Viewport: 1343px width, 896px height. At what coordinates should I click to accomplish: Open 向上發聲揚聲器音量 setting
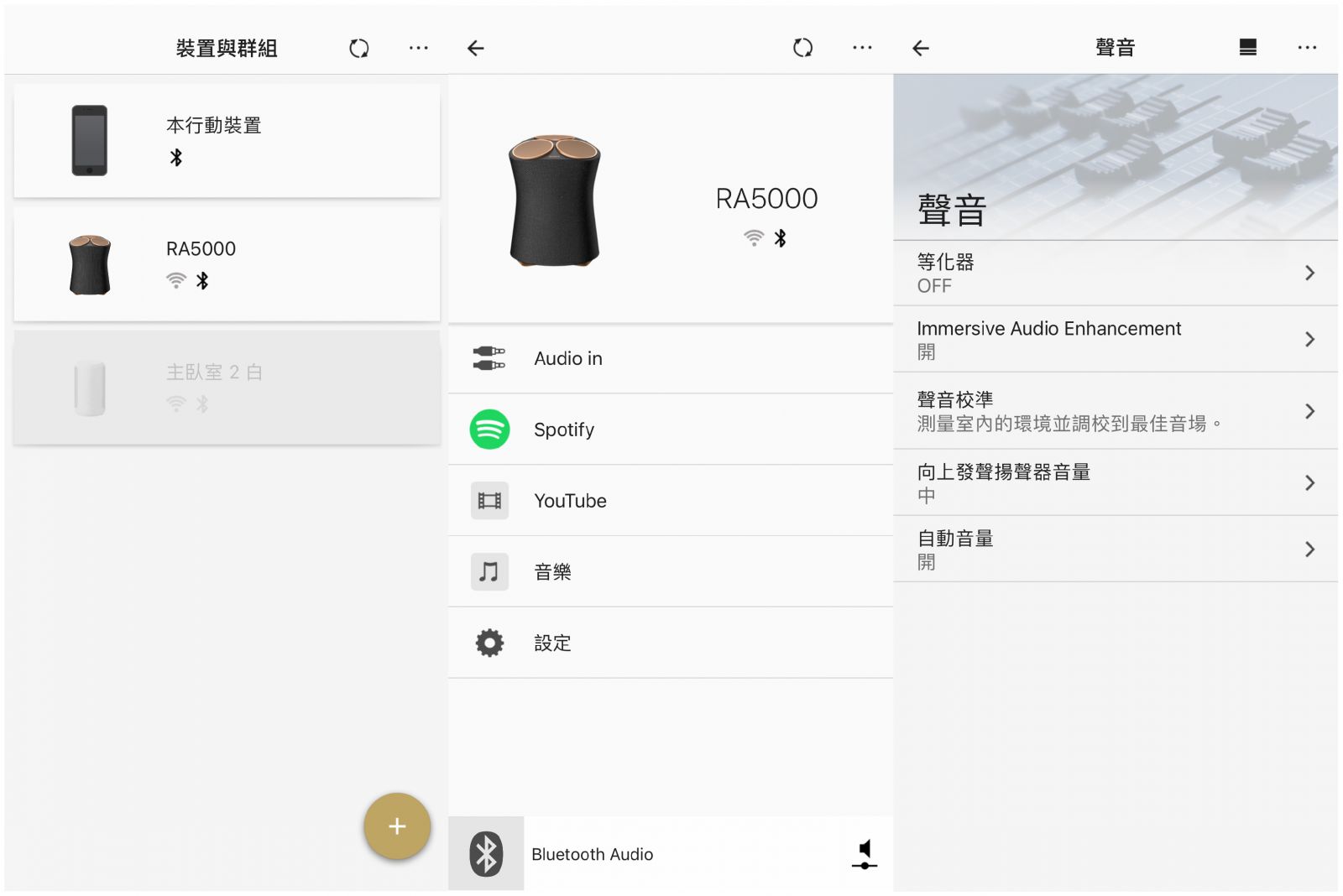click(x=1116, y=483)
